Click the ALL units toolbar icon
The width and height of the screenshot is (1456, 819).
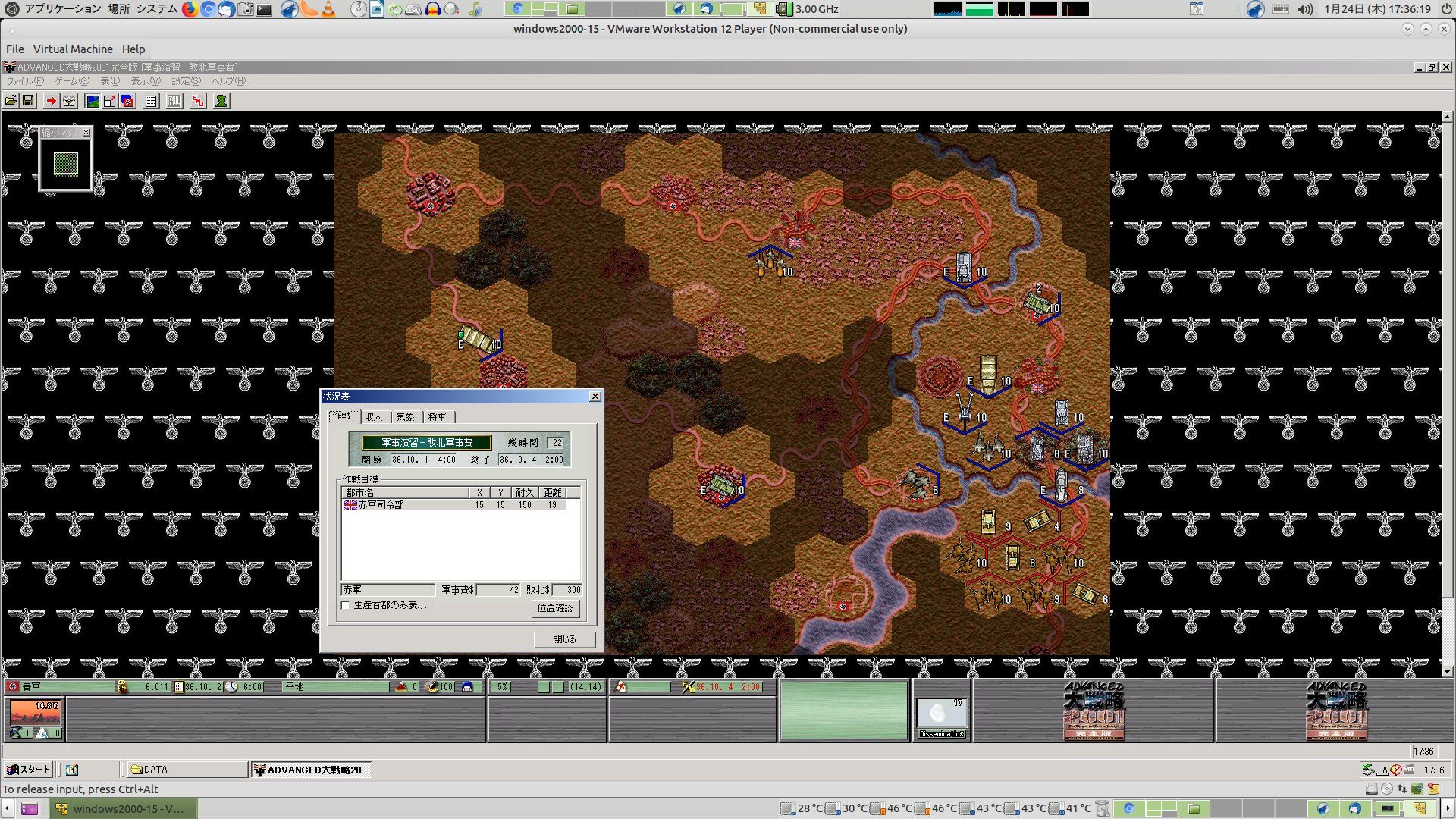(174, 101)
